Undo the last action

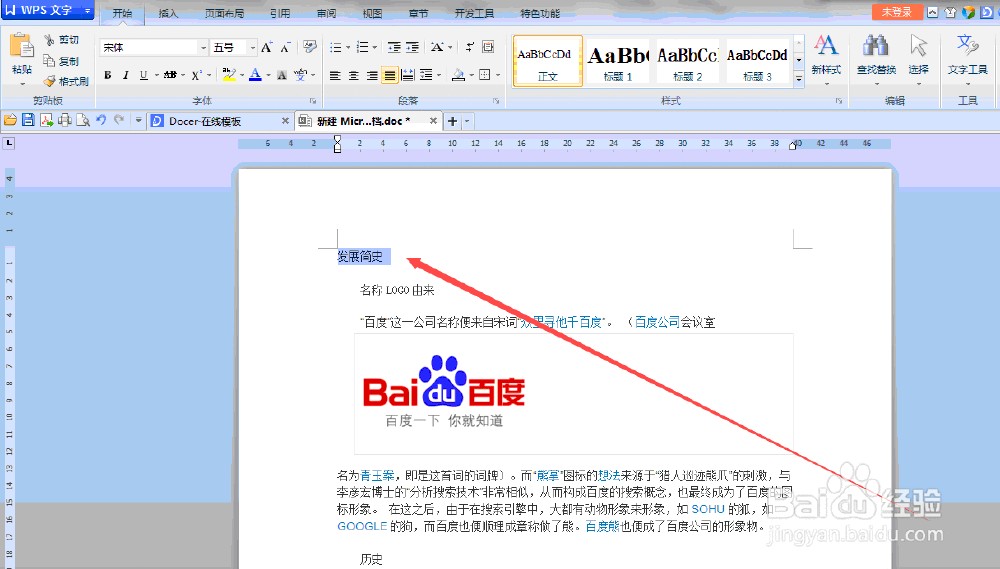[x=101, y=120]
